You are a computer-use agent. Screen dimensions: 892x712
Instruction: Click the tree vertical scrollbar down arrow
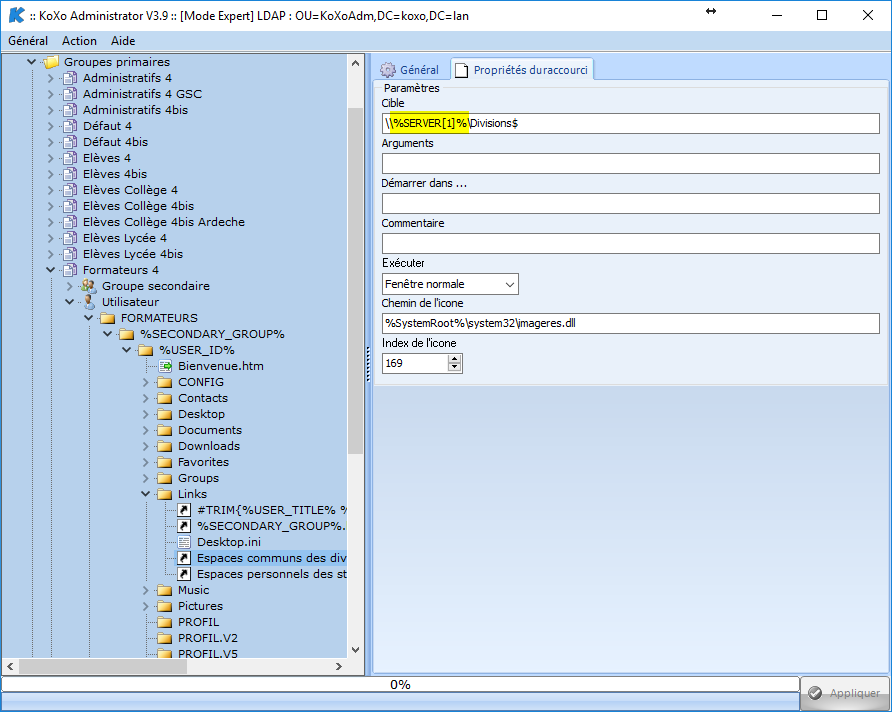pos(356,649)
